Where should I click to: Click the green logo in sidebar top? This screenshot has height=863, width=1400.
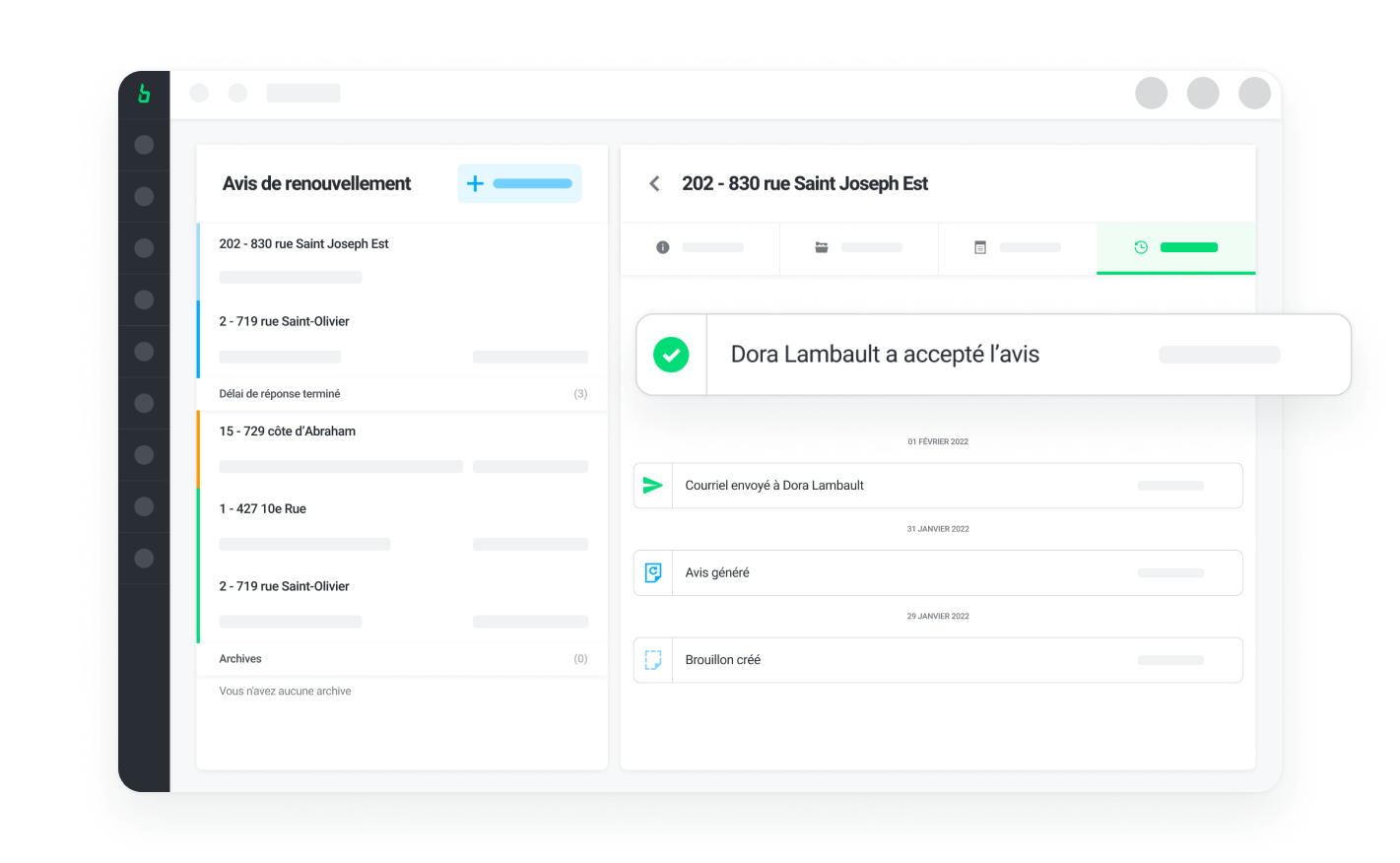click(x=144, y=94)
